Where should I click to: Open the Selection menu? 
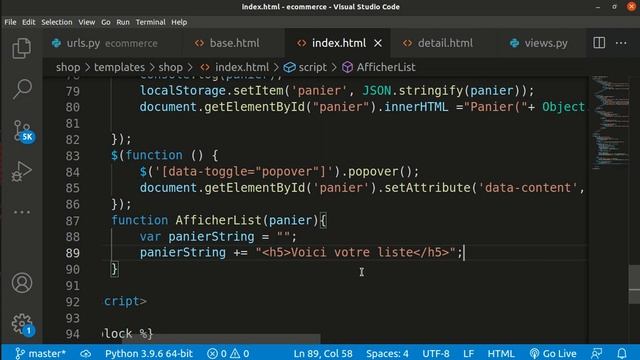[57, 22]
